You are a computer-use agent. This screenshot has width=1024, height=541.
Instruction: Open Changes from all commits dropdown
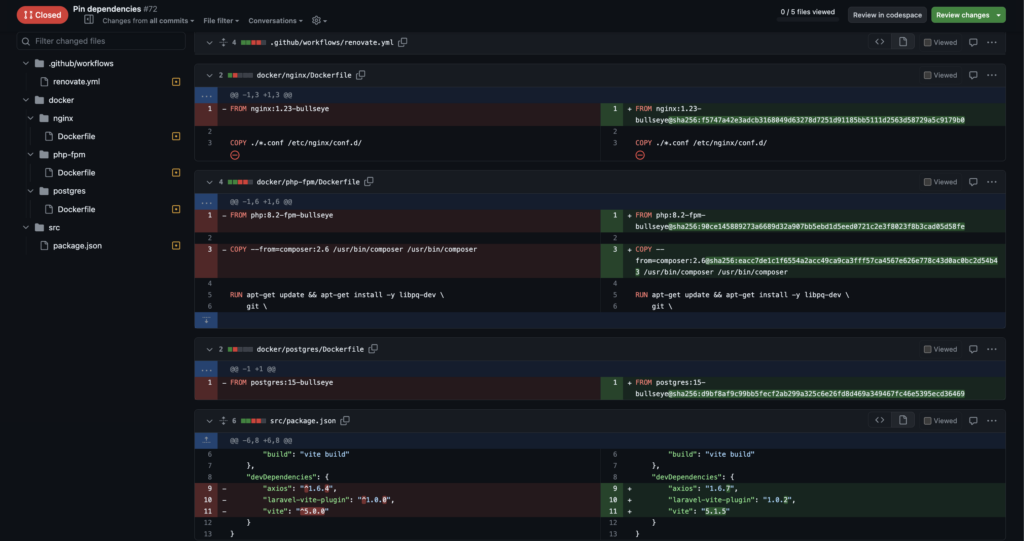[148, 21]
